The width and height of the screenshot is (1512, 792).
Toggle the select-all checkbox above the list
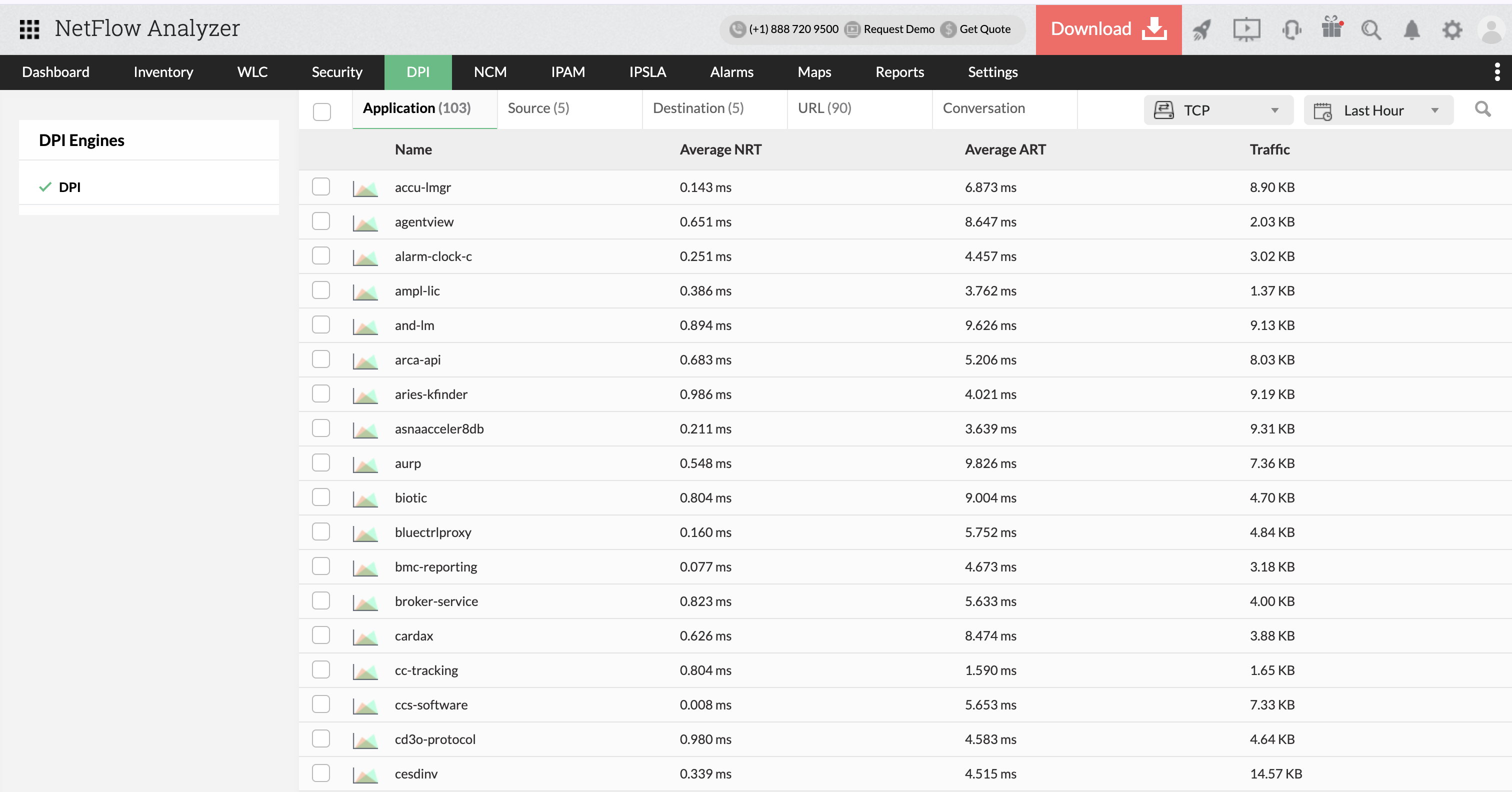[x=321, y=111]
